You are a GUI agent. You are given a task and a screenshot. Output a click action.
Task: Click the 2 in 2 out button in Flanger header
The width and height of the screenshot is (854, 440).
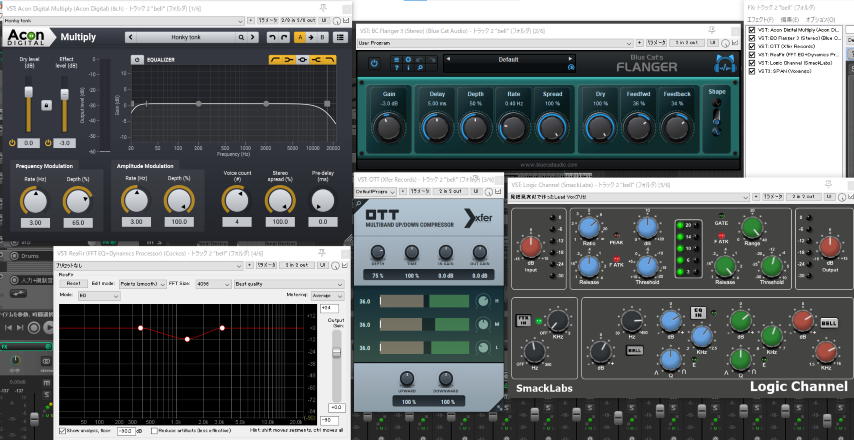pyautogui.click(x=686, y=42)
